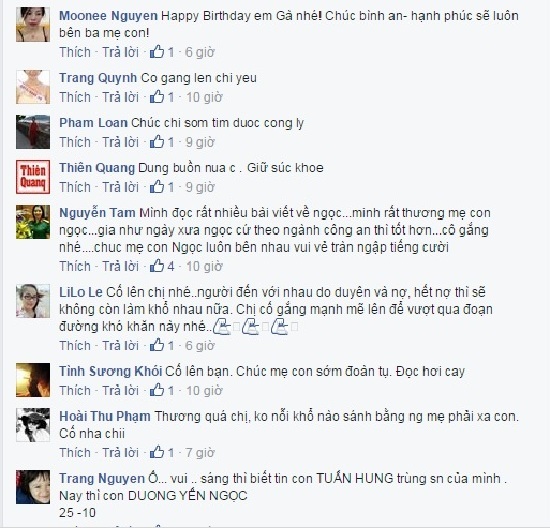The height and width of the screenshot is (528, 550).
Task: Click Trả lời under Pham Loan's comment
Action: (121, 142)
